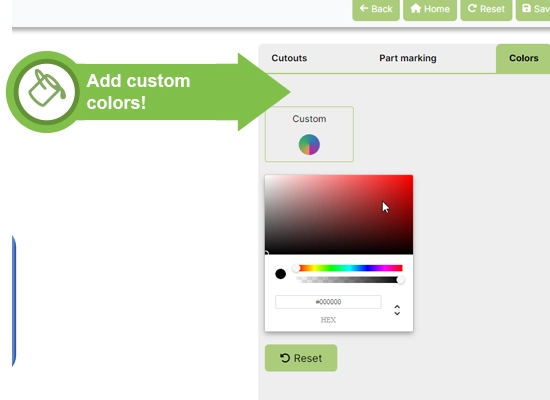Viewport: 550px width, 400px height.
Task: Click the Back arrow button
Action: [x=376, y=9]
